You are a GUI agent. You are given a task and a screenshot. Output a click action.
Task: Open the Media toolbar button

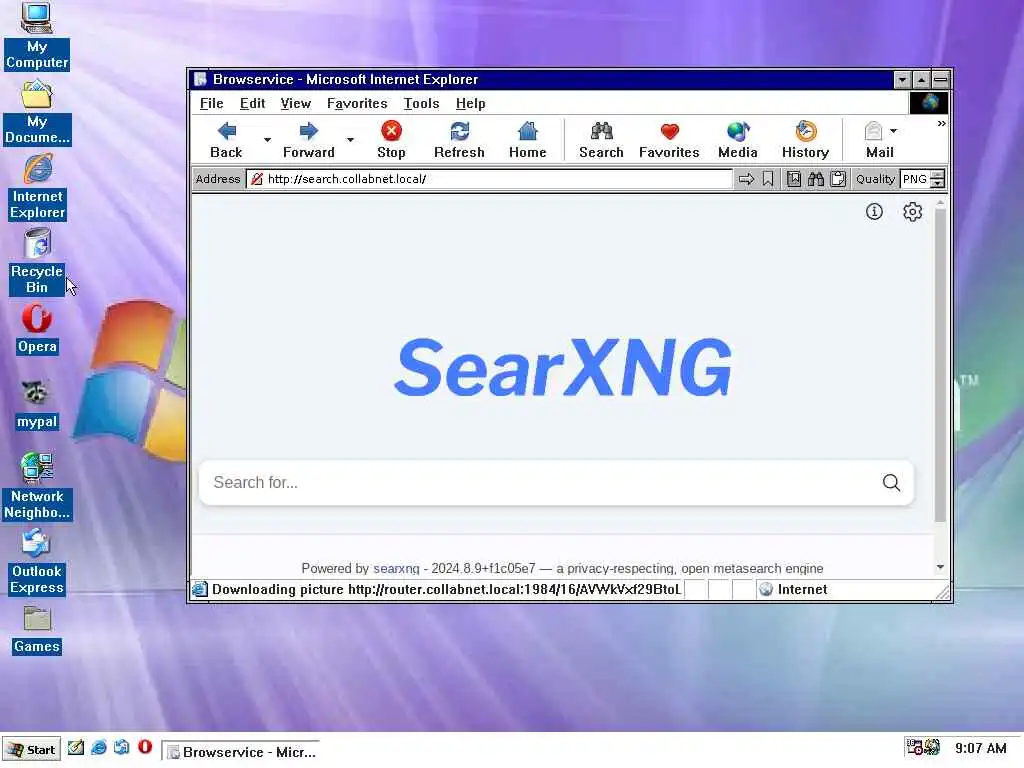point(737,140)
